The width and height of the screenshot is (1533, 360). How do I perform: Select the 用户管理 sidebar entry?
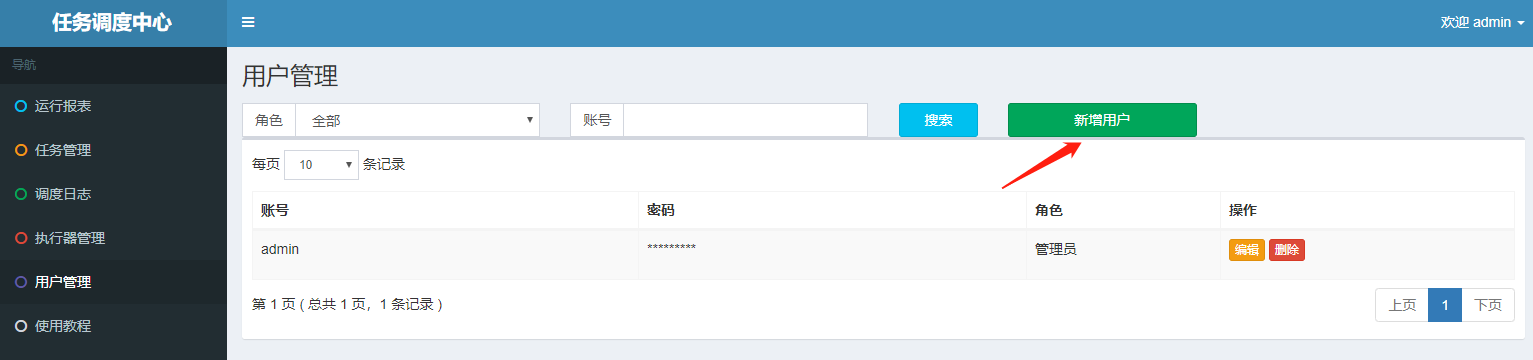tap(113, 282)
